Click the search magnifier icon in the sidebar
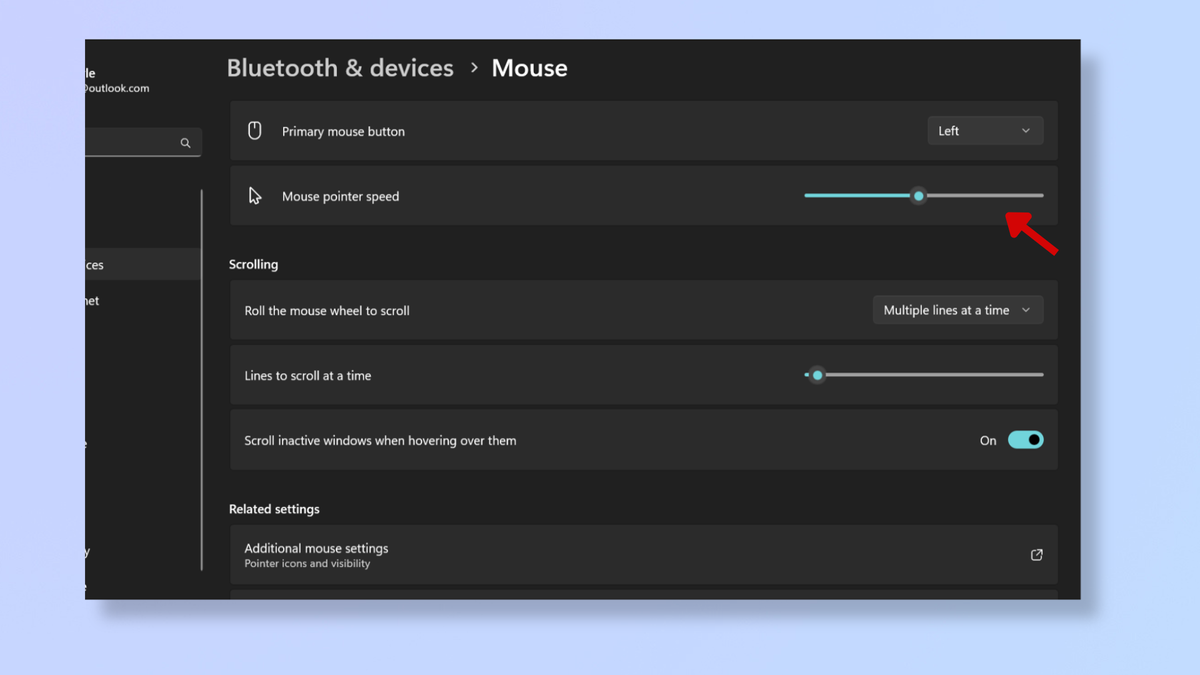 (185, 142)
